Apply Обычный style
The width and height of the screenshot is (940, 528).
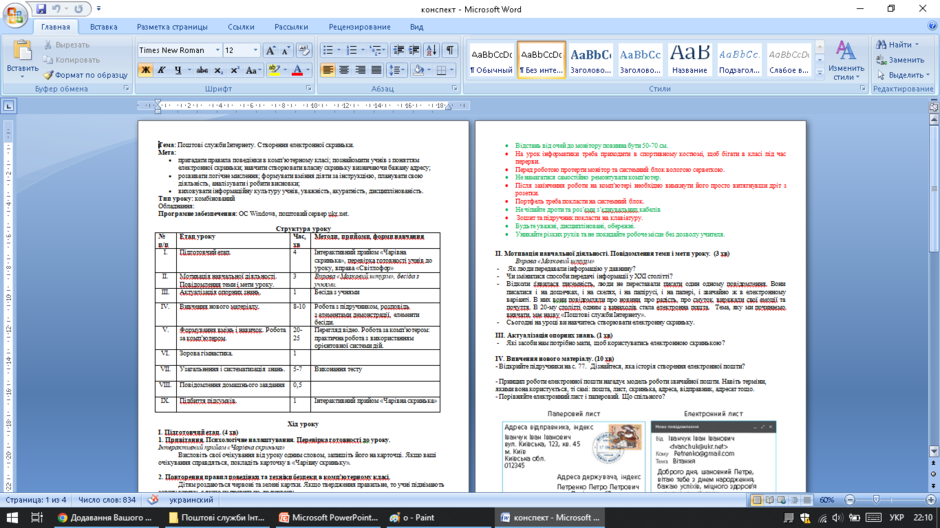(491, 60)
